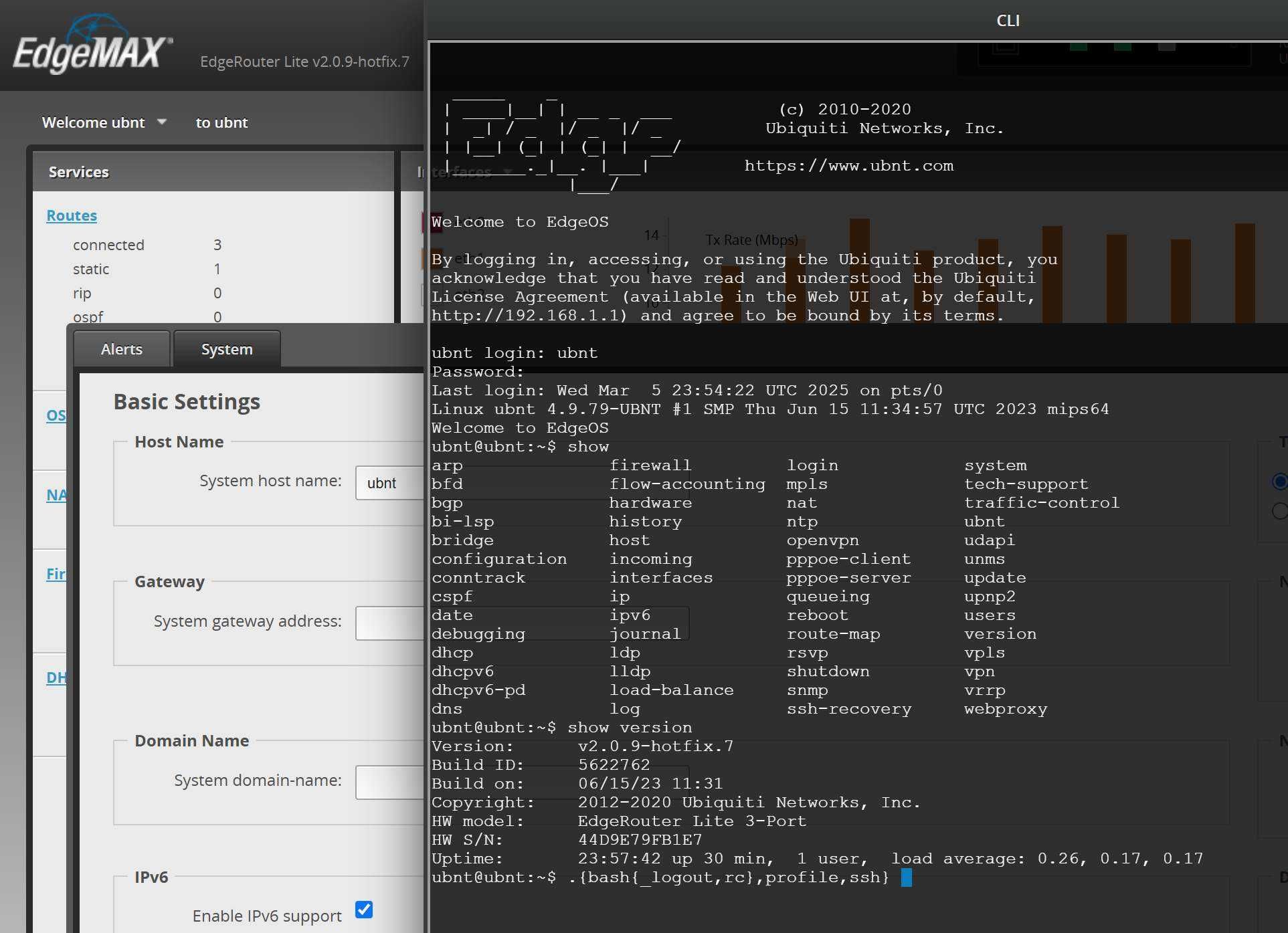Click the Services panel header
This screenshot has width=1288, height=933.
[x=213, y=172]
